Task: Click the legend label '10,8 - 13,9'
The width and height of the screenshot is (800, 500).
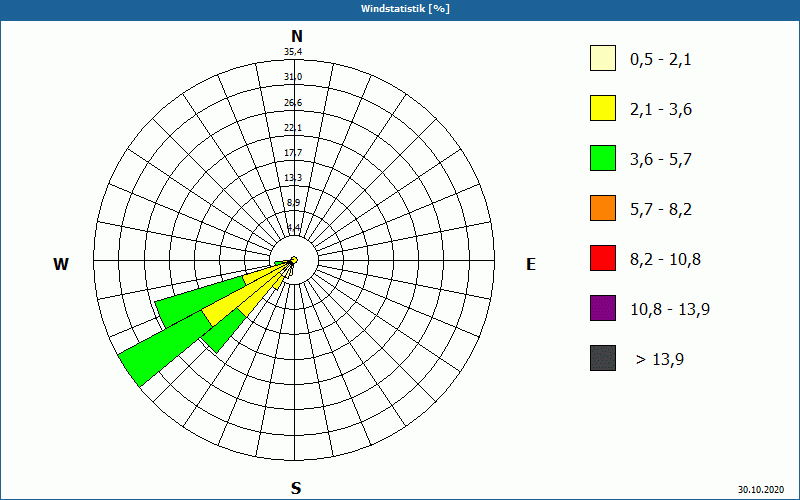Action: [x=670, y=310]
